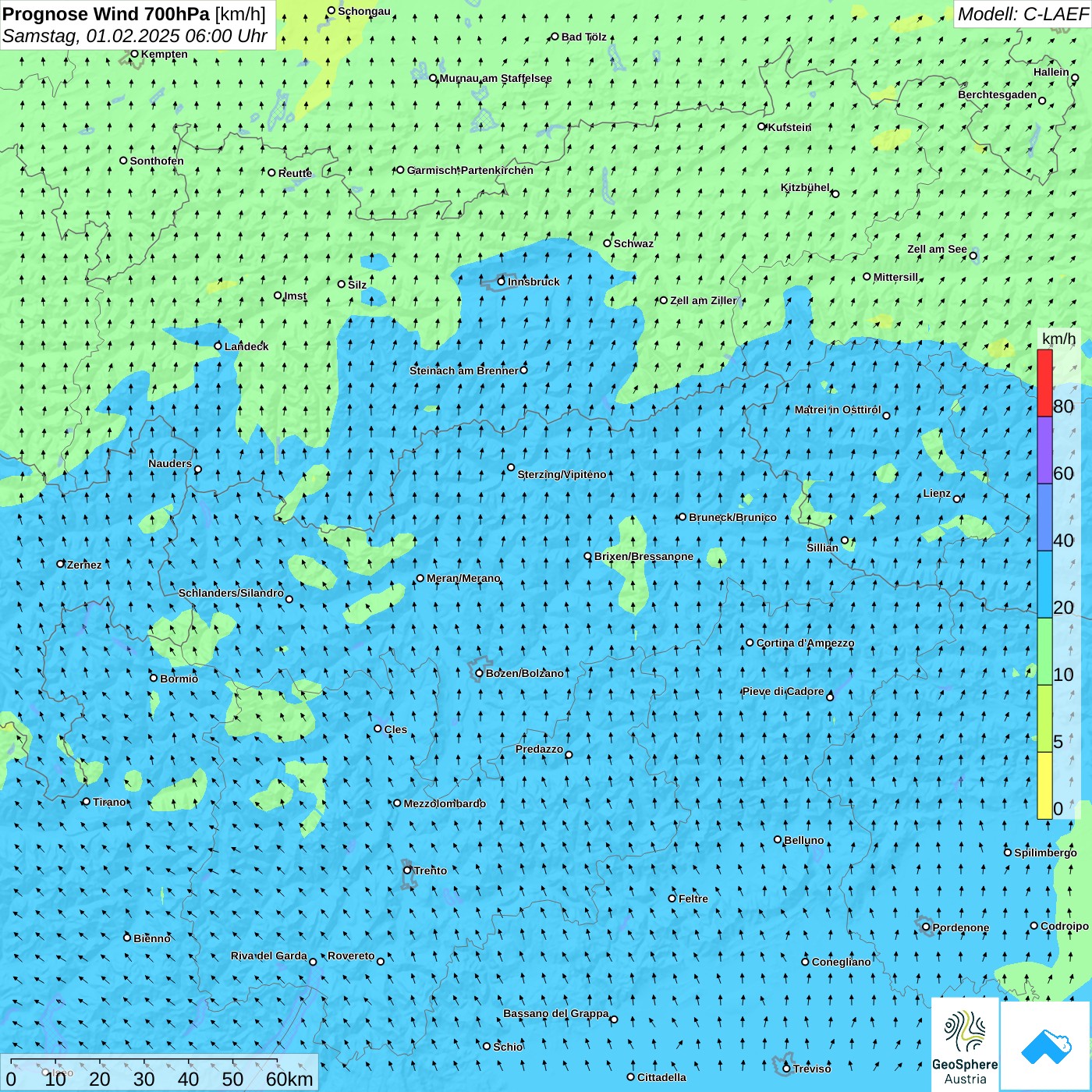This screenshot has height=1092, width=1092.
Task: Select the Meran/Merano label
Action: (x=463, y=578)
